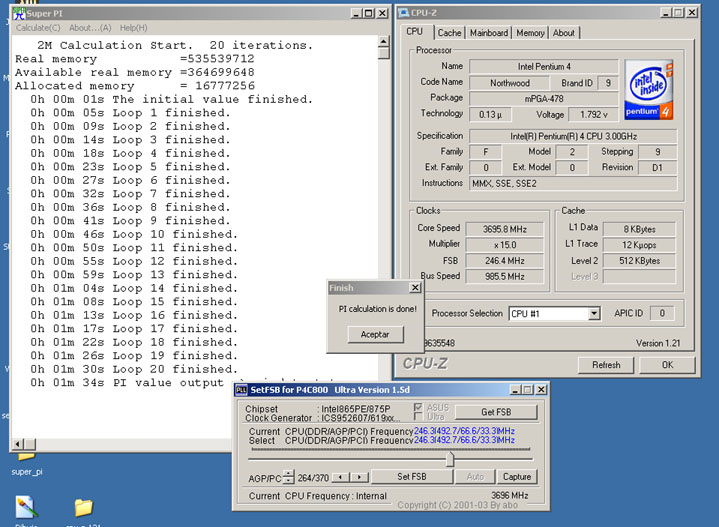This screenshot has width=719, height=527.
Task: Click Super PI vertical scrollbar down arrow
Action: [383, 428]
